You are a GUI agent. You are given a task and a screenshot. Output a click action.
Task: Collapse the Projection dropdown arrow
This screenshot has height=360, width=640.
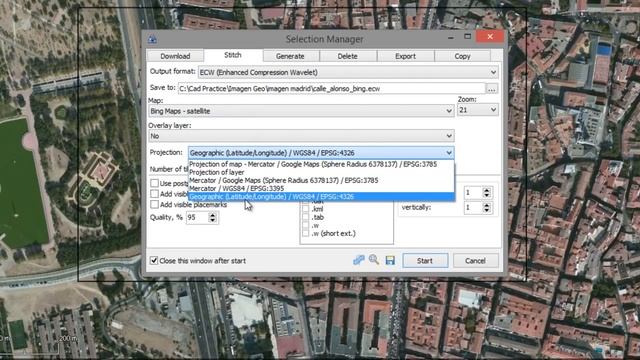point(449,153)
